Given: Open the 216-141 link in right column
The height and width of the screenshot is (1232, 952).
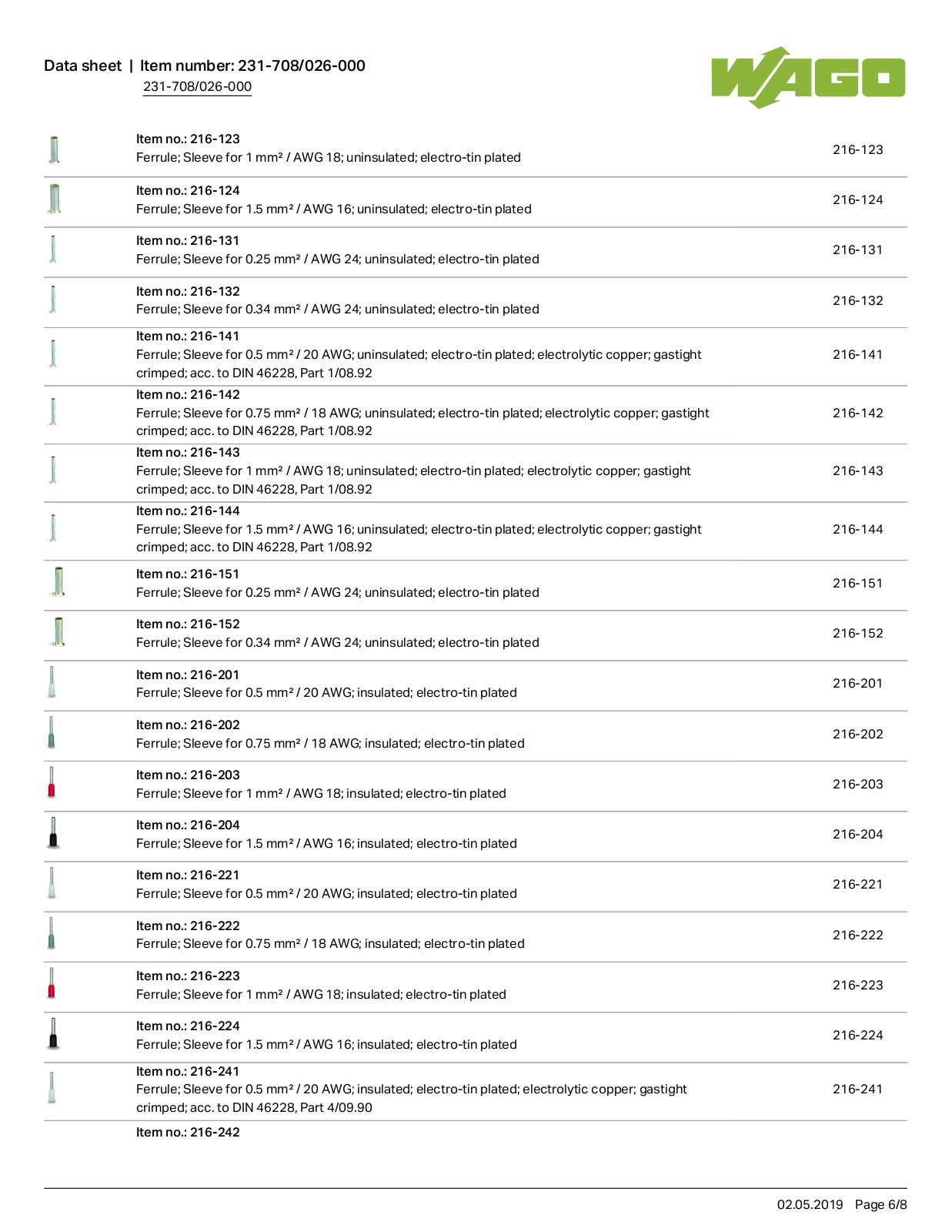Looking at the screenshot, I should coord(857,354).
